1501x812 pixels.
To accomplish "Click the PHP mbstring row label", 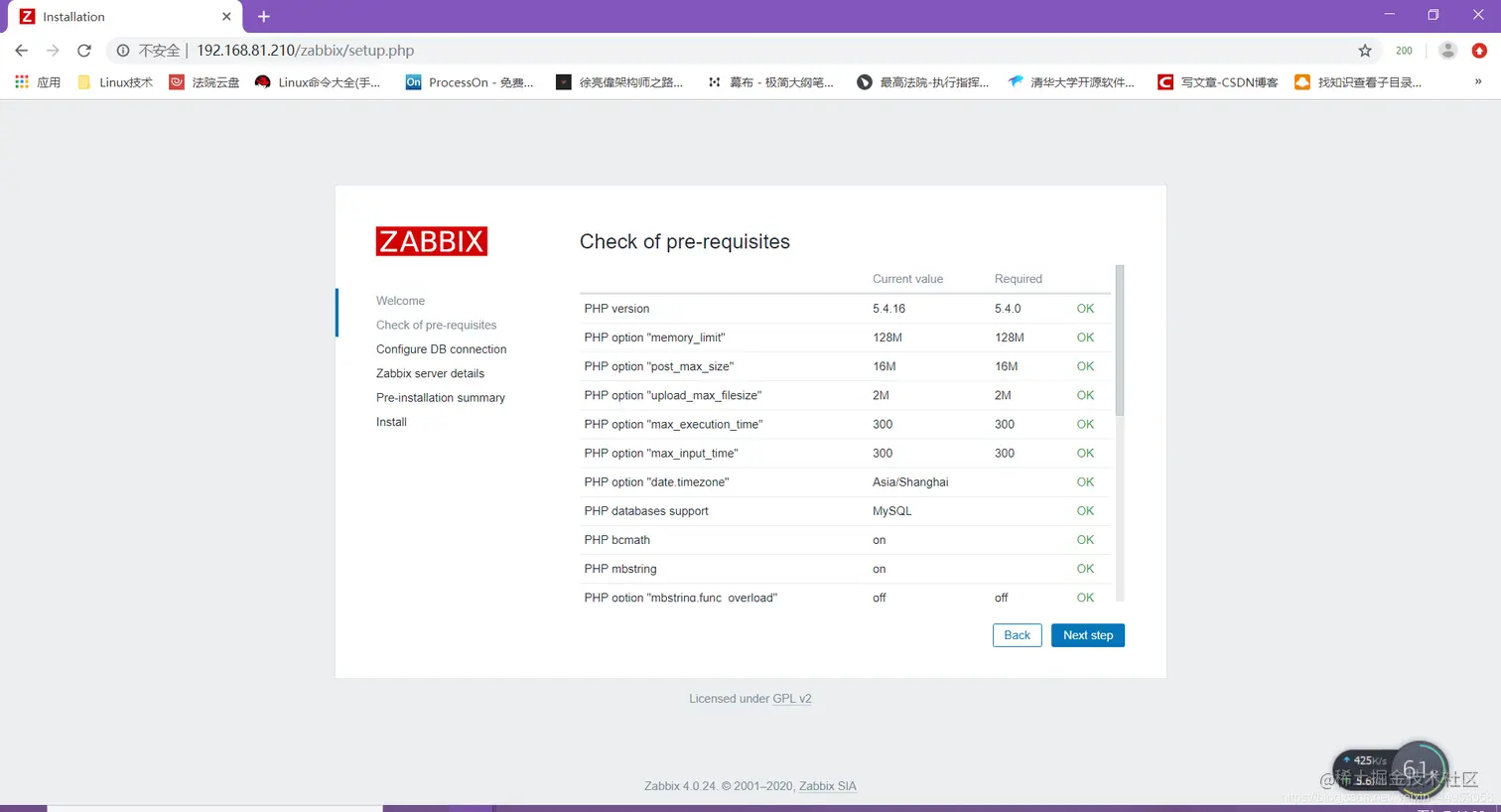I will 620,569.
